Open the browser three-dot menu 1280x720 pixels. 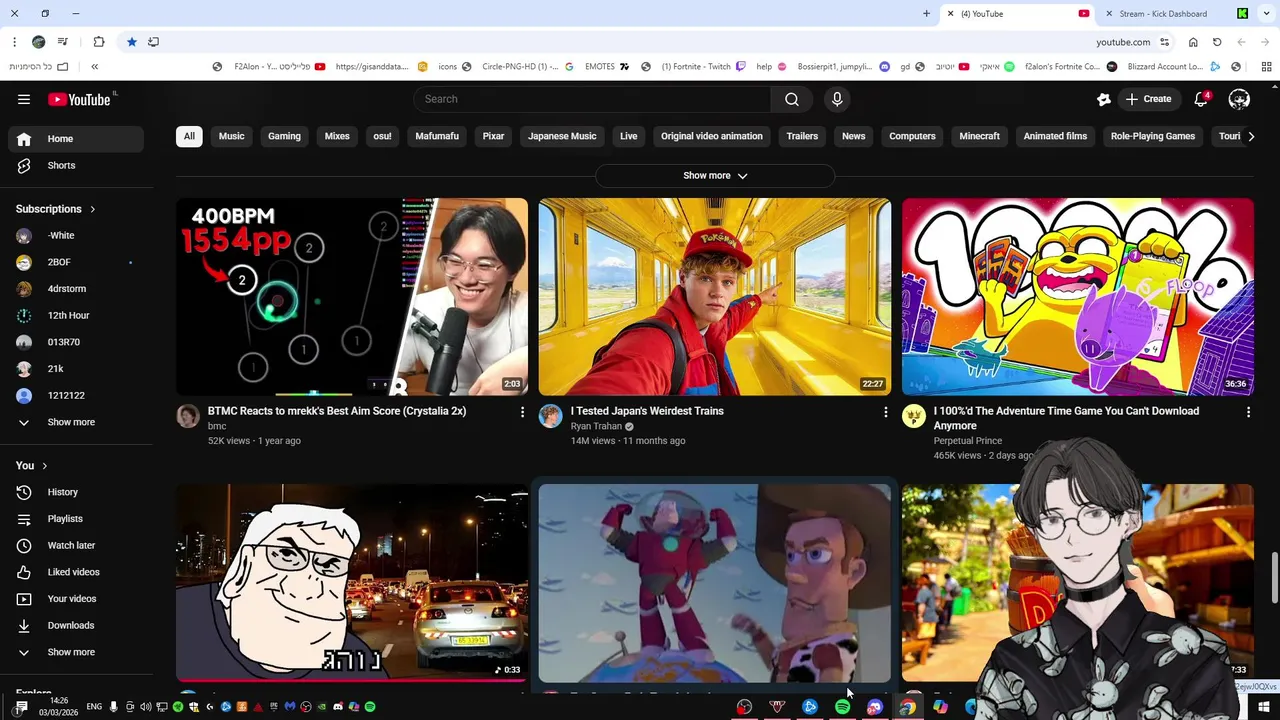[14, 42]
